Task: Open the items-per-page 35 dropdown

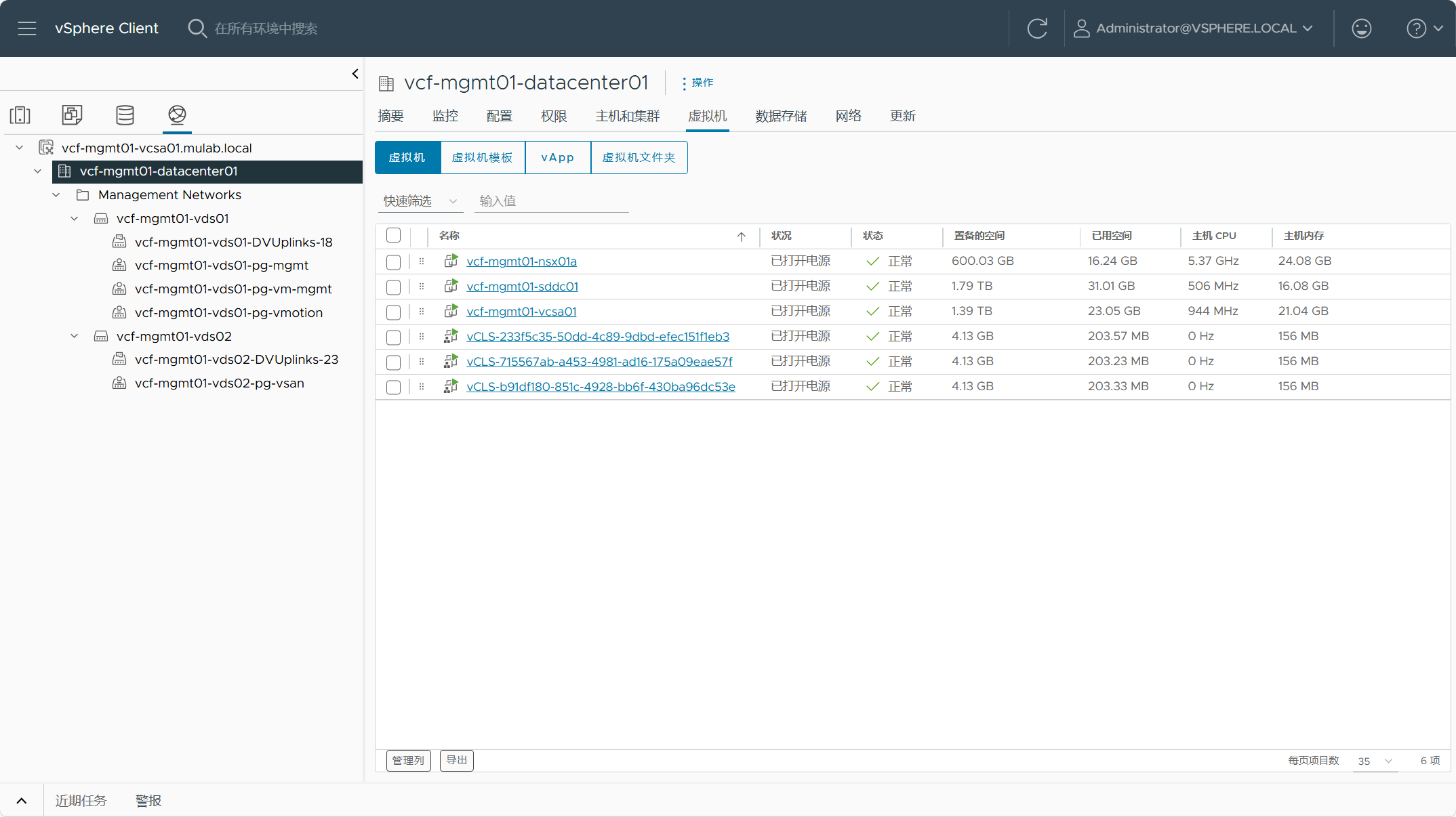Action: click(1375, 761)
